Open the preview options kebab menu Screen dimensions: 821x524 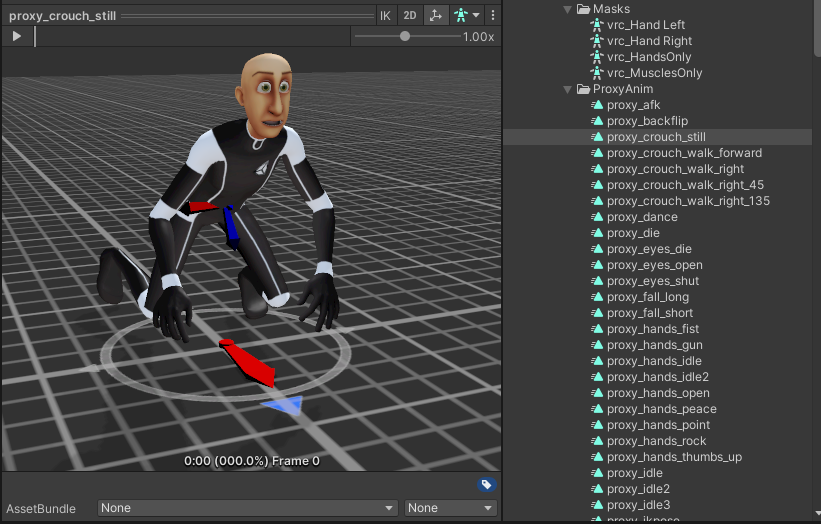click(x=493, y=16)
